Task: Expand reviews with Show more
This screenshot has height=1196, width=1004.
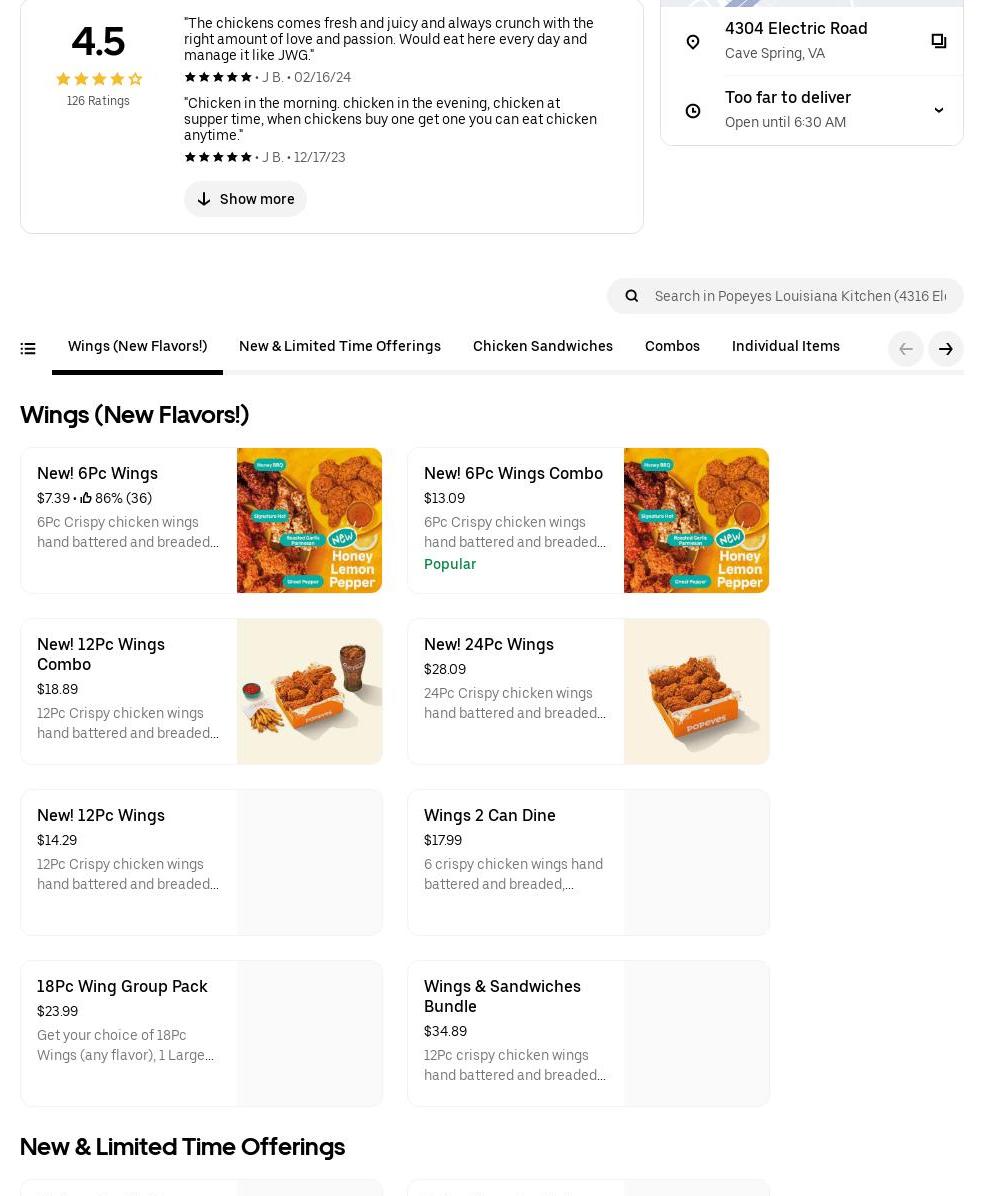Action: [x=245, y=199]
